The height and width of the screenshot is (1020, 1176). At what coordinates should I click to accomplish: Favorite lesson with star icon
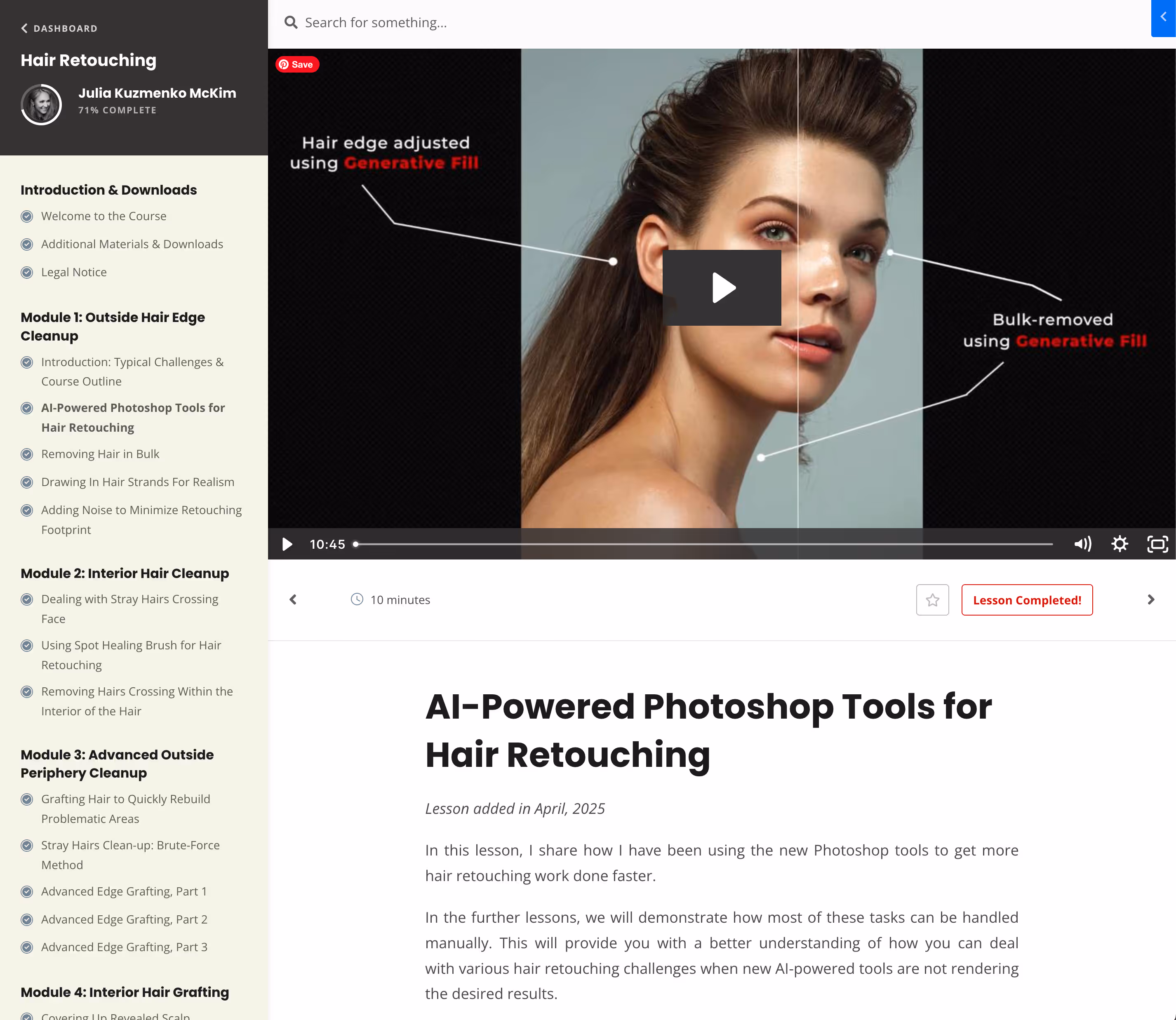click(x=932, y=600)
